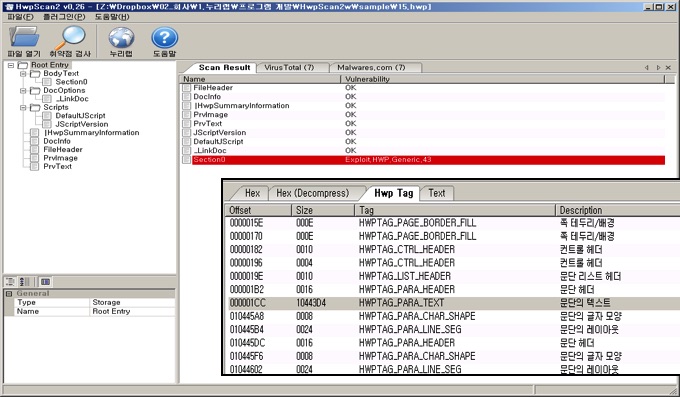The image size is (680, 397).
Task: Open the Hex (Decompress) tab
Action: pos(313,193)
